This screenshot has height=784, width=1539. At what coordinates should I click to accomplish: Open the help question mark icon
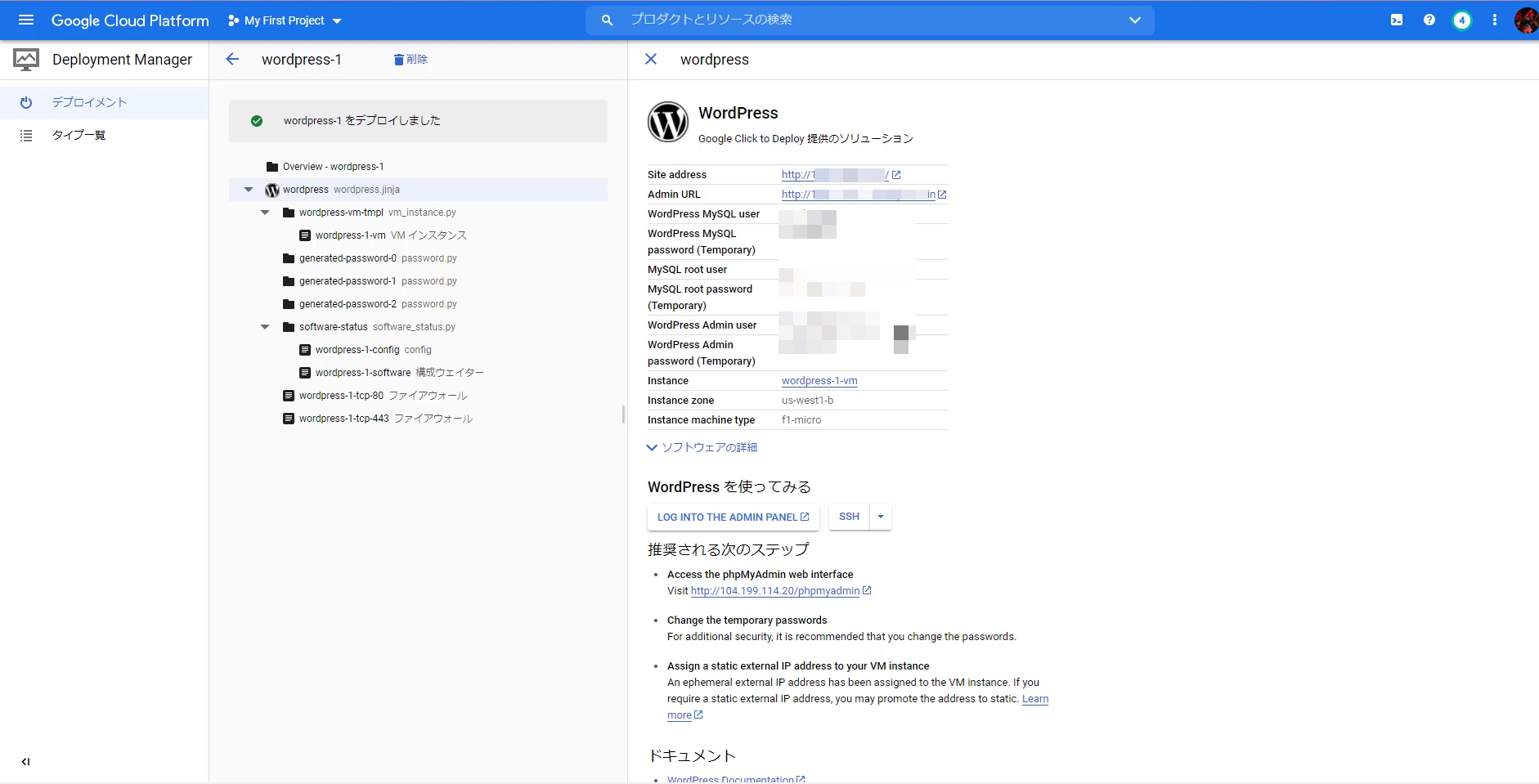[1429, 20]
